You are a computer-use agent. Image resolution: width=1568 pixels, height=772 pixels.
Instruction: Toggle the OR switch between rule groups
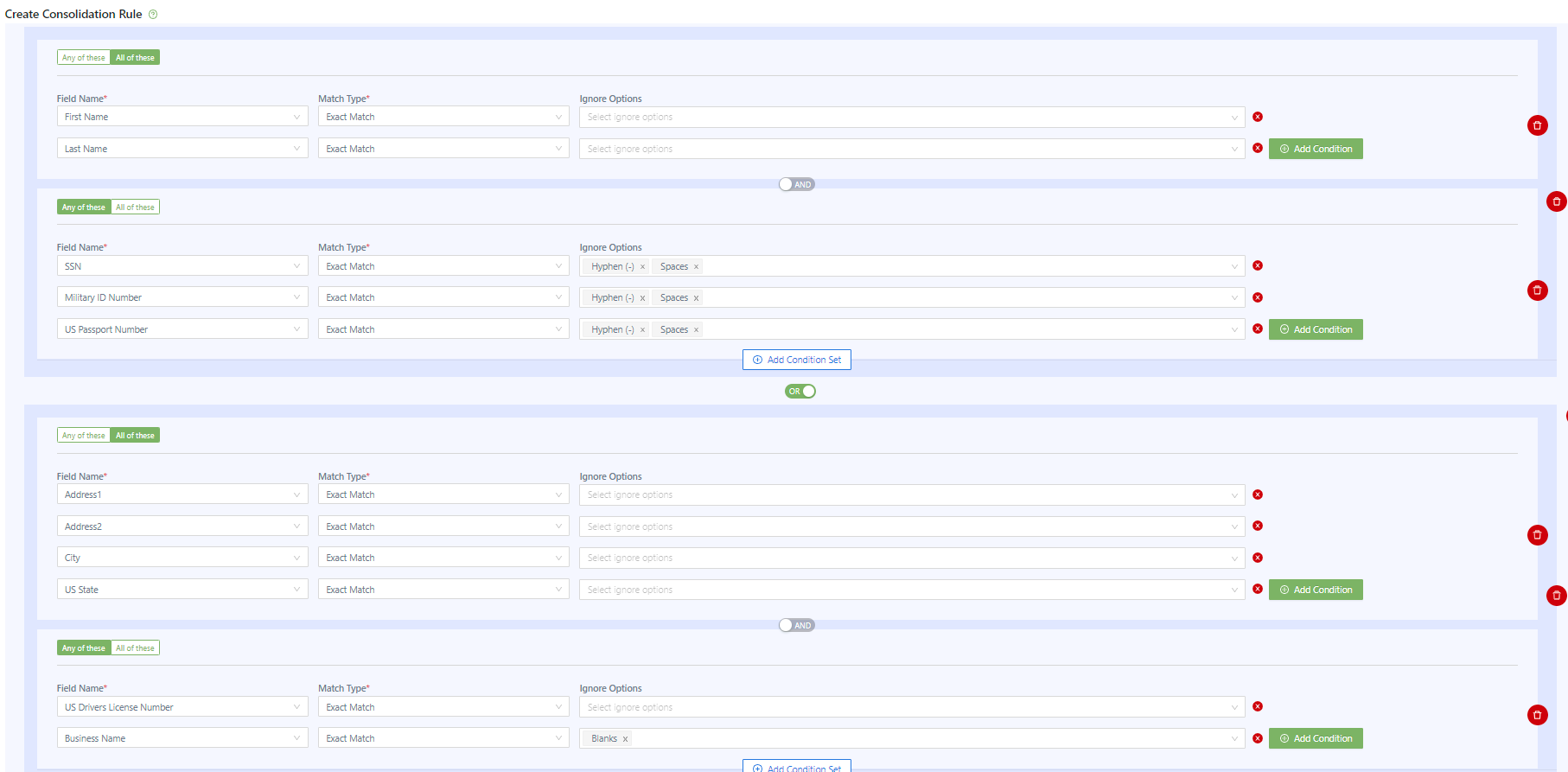coord(800,392)
